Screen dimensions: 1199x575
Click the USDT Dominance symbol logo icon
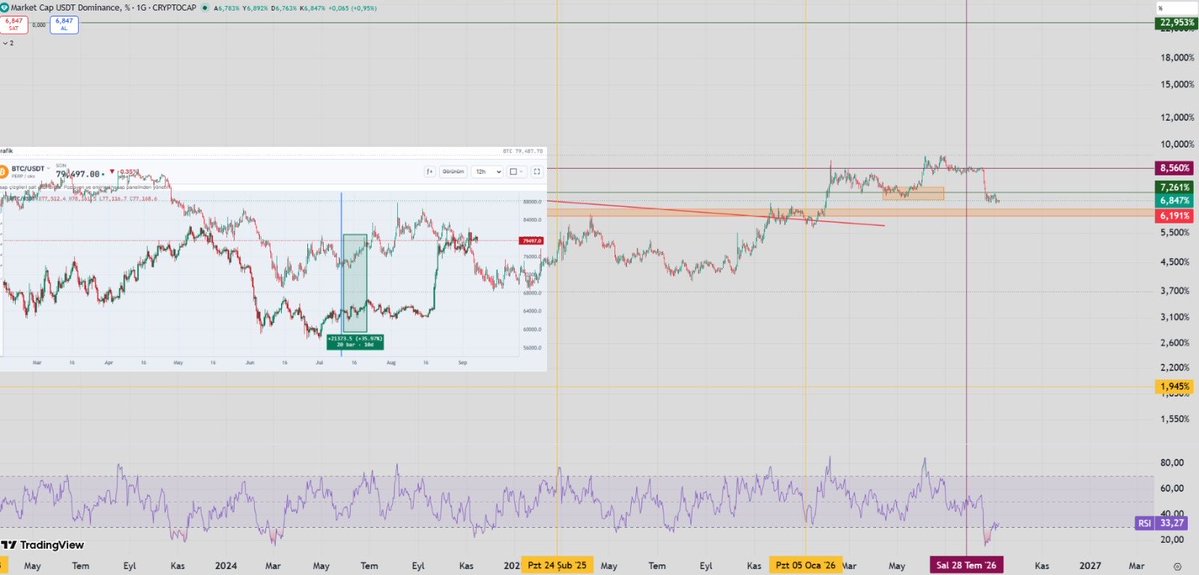click(x=5, y=8)
